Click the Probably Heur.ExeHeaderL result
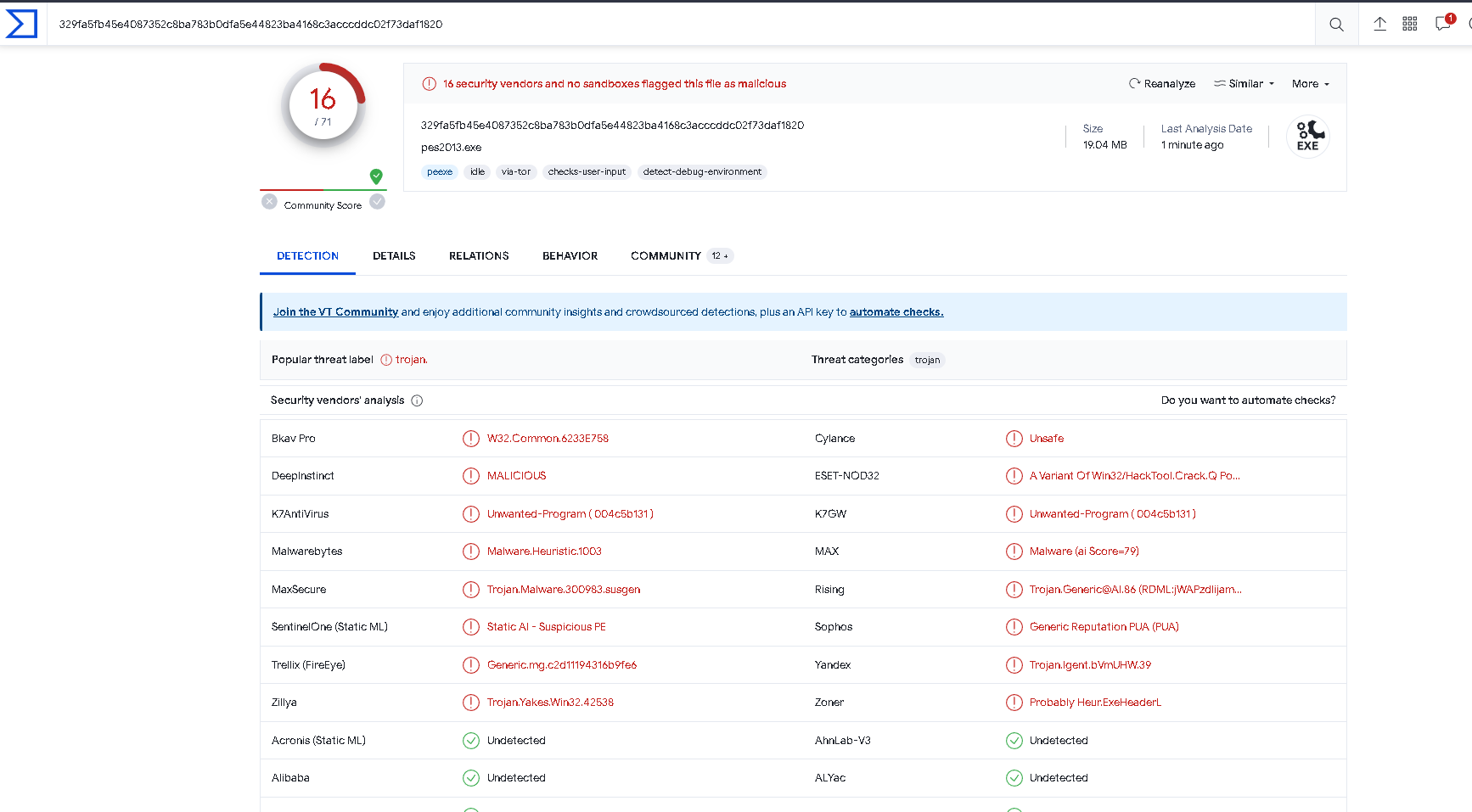The height and width of the screenshot is (812, 1472). click(x=1095, y=703)
